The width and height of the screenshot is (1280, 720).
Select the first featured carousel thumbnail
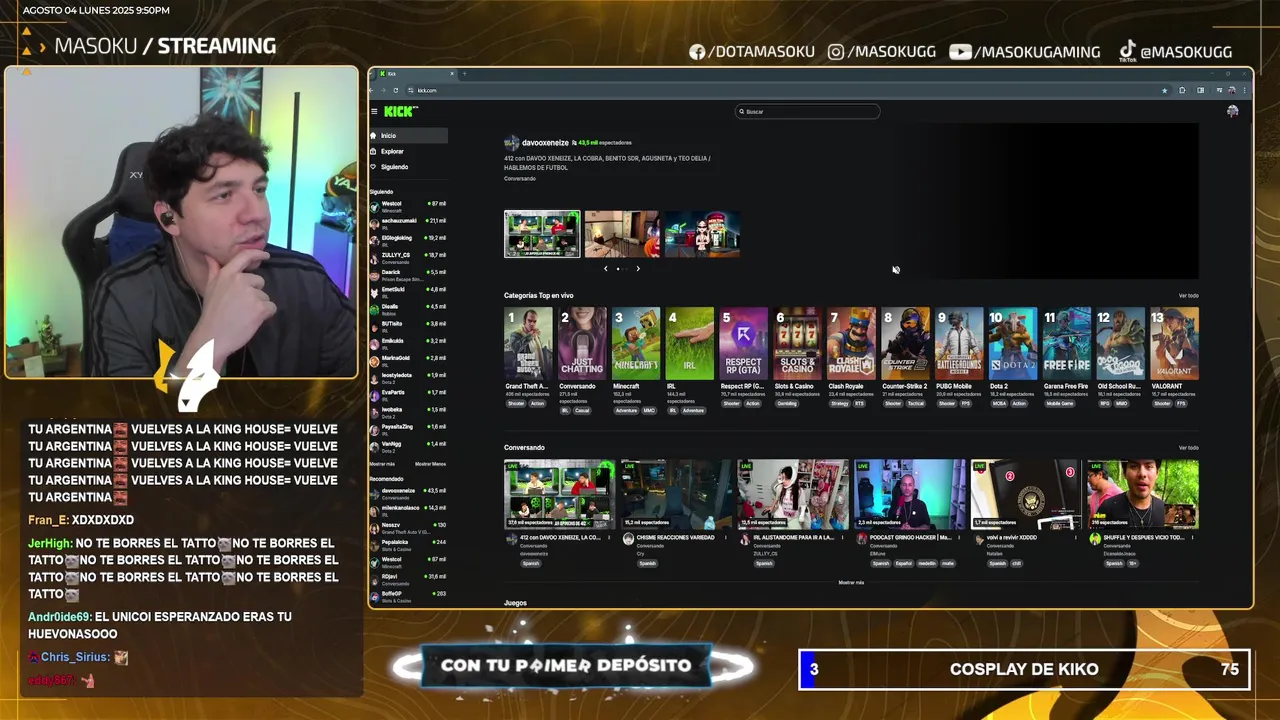pyautogui.click(x=542, y=234)
